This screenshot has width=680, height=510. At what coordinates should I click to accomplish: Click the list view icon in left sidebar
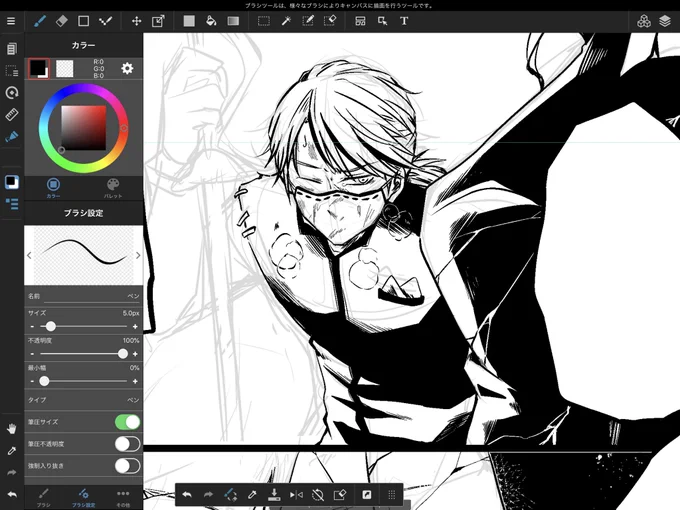12,204
